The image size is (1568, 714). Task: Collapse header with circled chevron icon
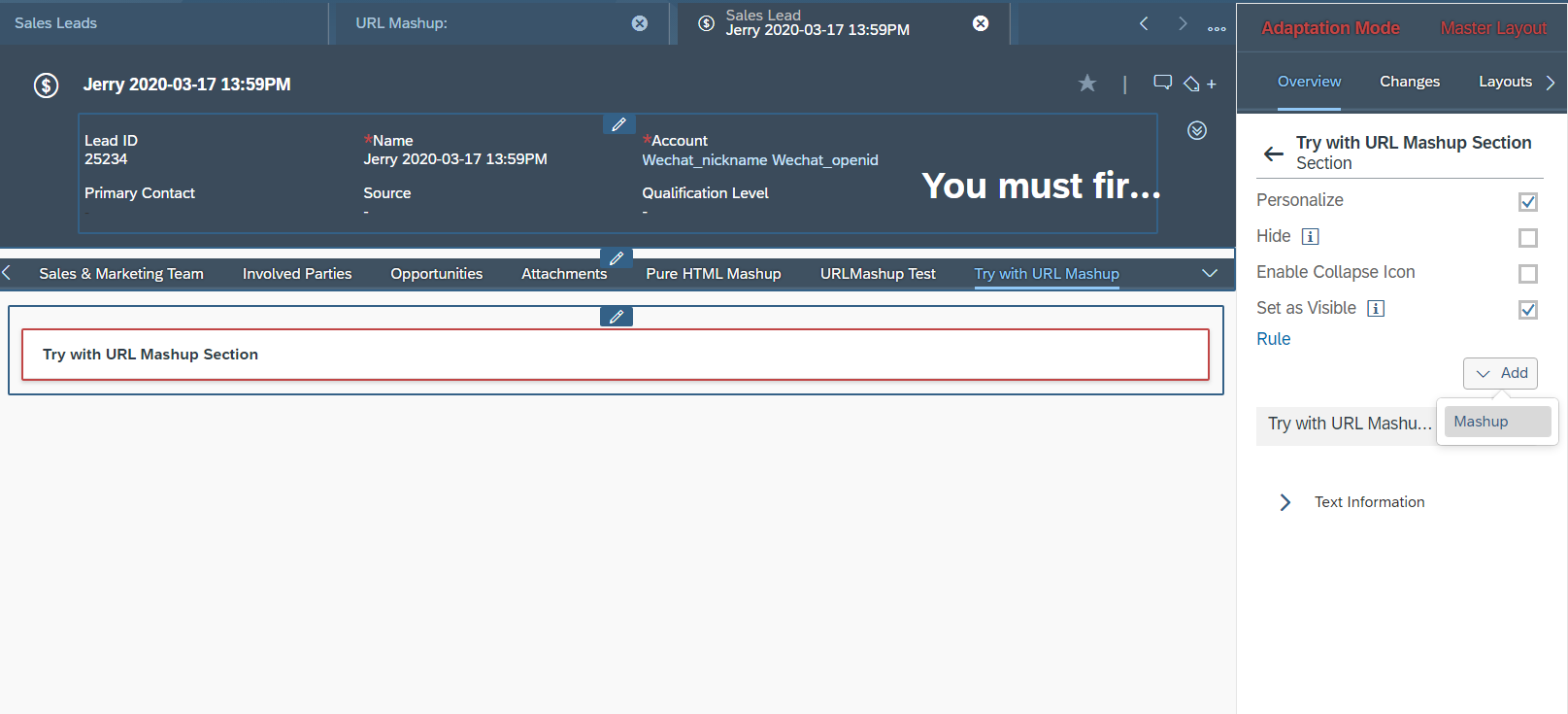pos(1197,130)
